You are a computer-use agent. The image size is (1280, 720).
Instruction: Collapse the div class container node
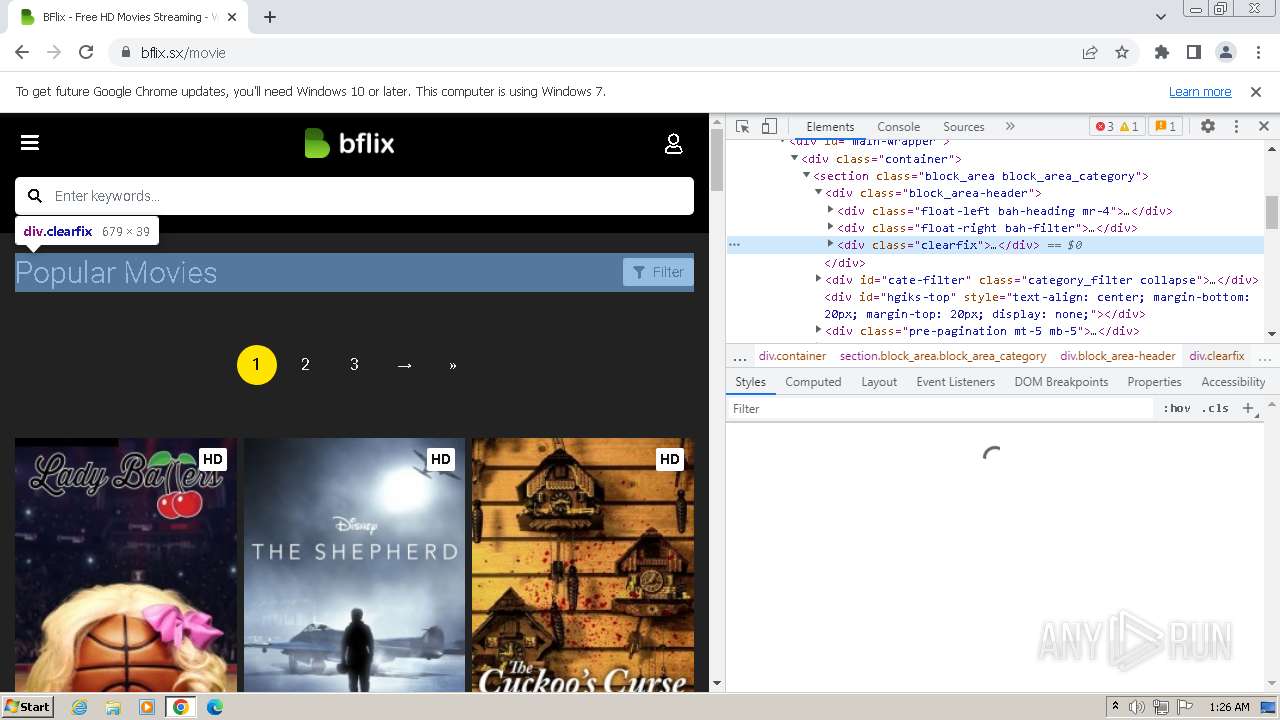pyautogui.click(x=795, y=159)
